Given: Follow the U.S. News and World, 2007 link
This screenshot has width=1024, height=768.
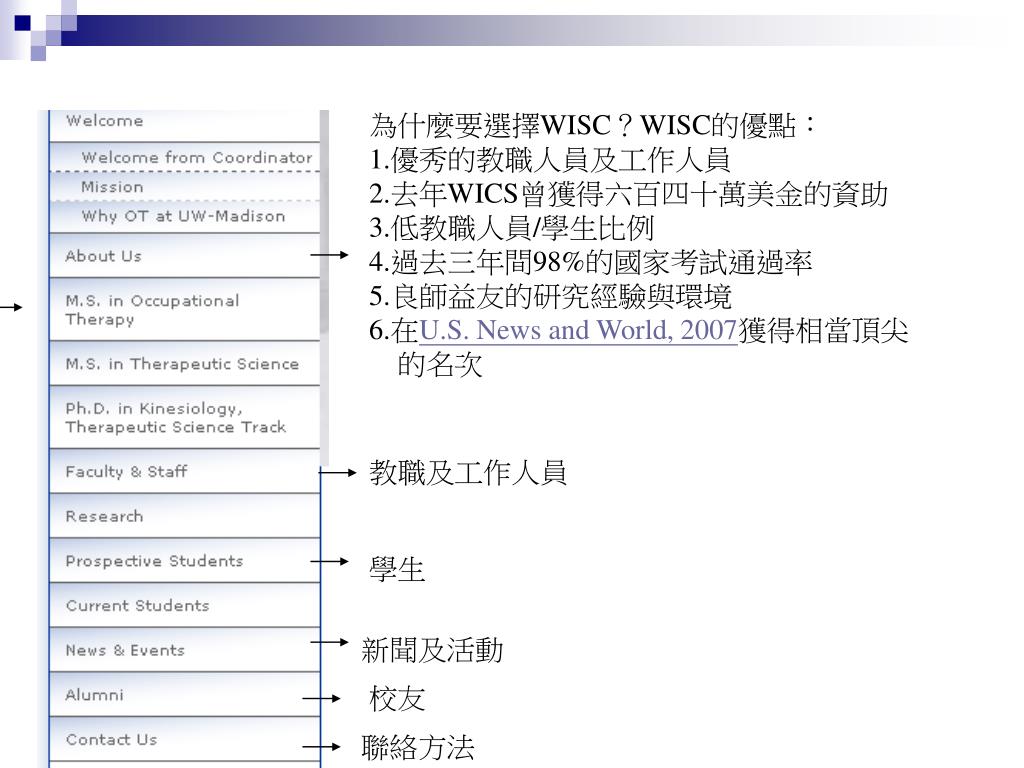Looking at the screenshot, I should [578, 330].
